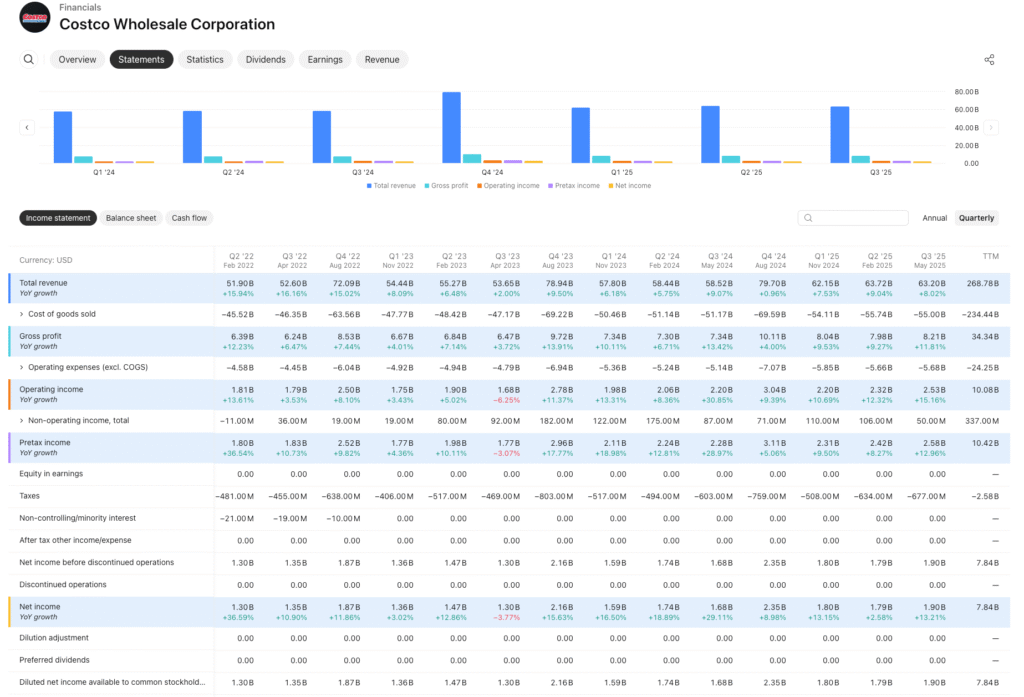The image size is (1024, 697).
Task: Open the Cash flow statement
Action: (x=189, y=217)
